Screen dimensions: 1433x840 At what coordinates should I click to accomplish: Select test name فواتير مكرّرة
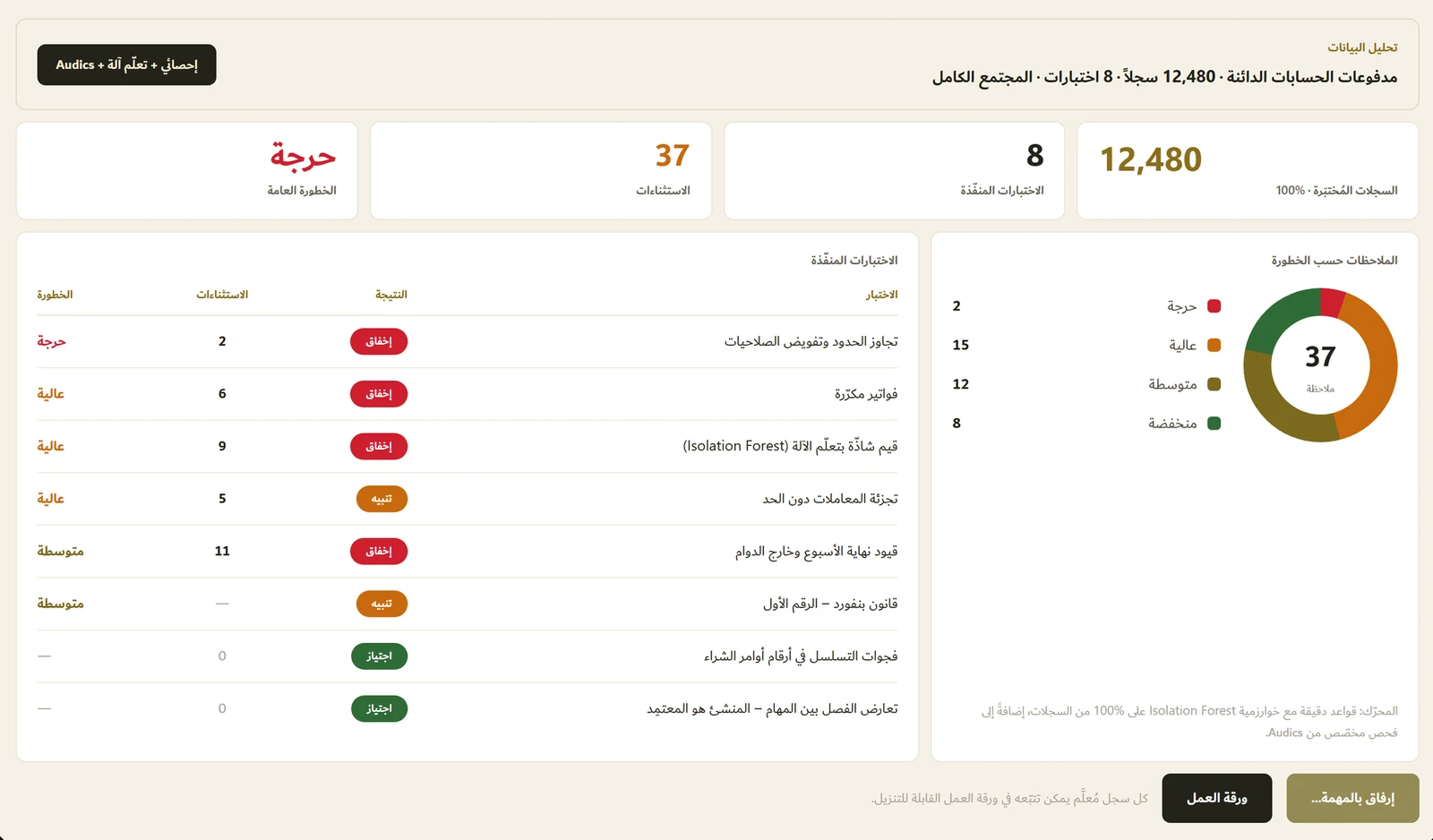coord(866,394)
